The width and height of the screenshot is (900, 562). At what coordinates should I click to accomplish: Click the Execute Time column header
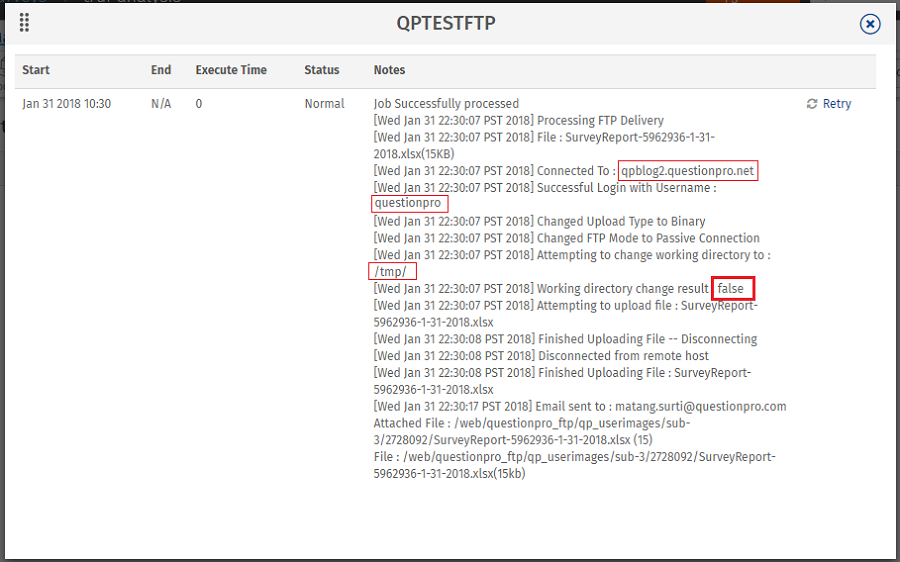coord(231,70)
